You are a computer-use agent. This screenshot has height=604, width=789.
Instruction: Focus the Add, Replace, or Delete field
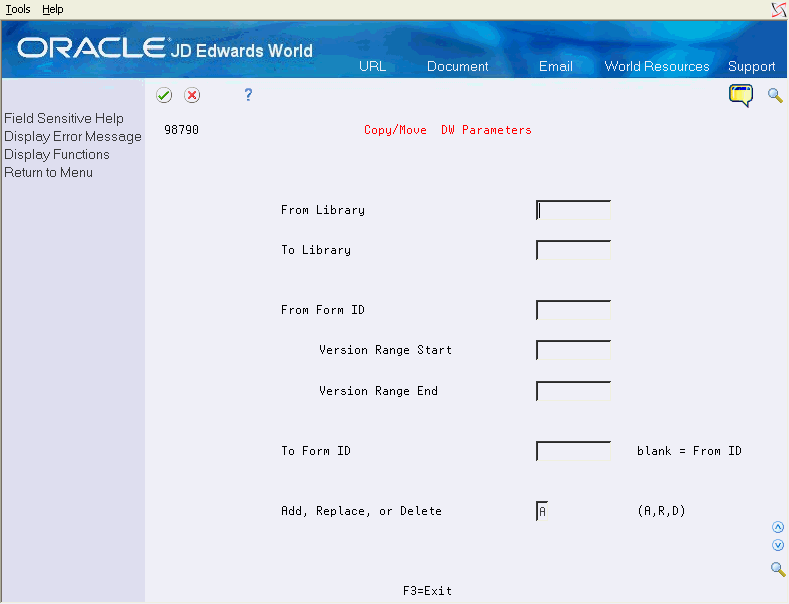tap(542, 511)
